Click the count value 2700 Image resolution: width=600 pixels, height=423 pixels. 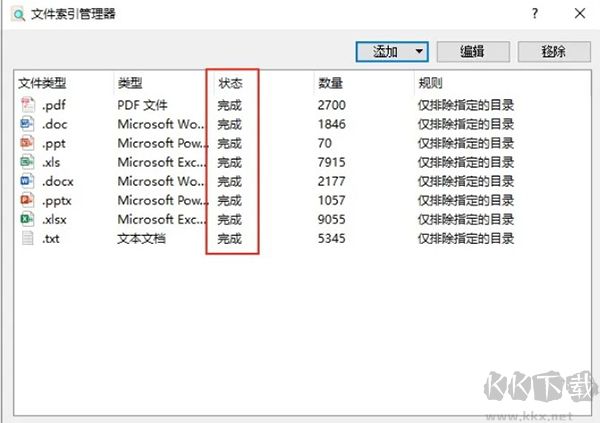[x=331, y=105]
